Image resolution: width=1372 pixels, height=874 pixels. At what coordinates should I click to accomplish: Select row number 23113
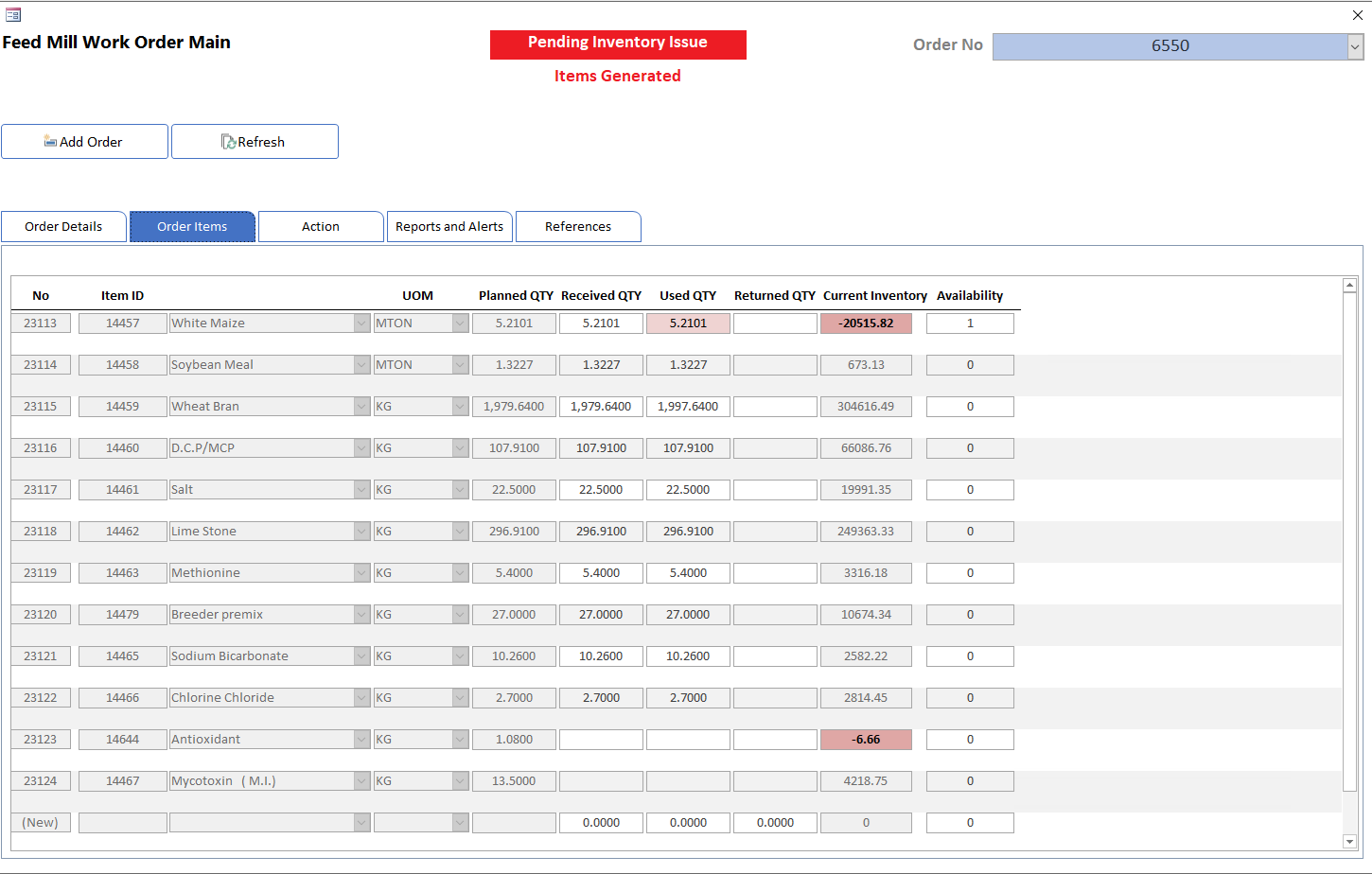tap(41, 323)
